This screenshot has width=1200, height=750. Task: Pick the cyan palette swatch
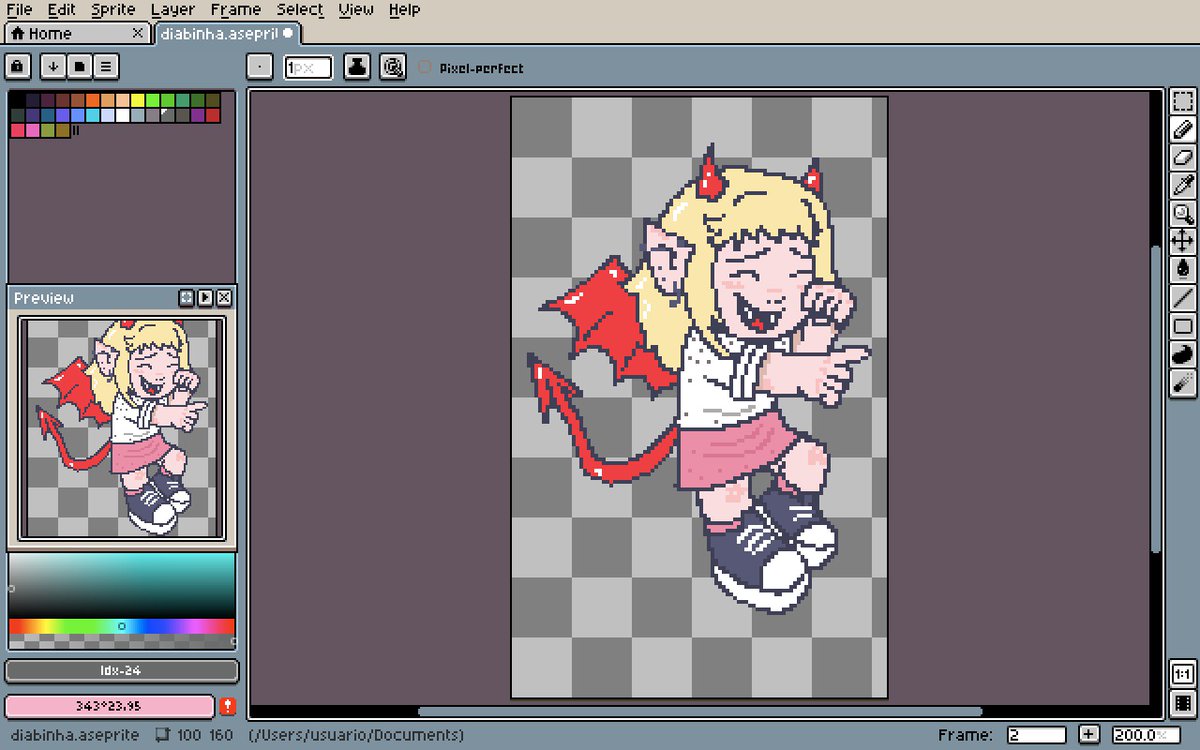click(93, 115)
